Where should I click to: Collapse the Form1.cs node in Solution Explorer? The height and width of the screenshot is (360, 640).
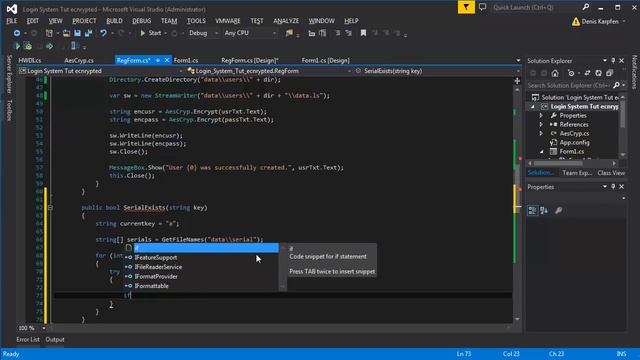pyautogui.click(x=541, y=151)
